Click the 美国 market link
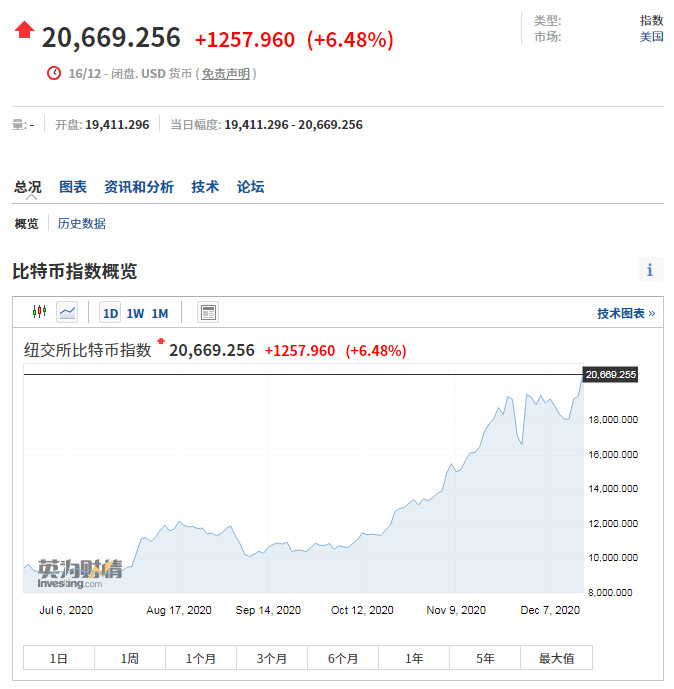Image resolution: width=674 pixels, height=689 pixels. click(651, 36)
